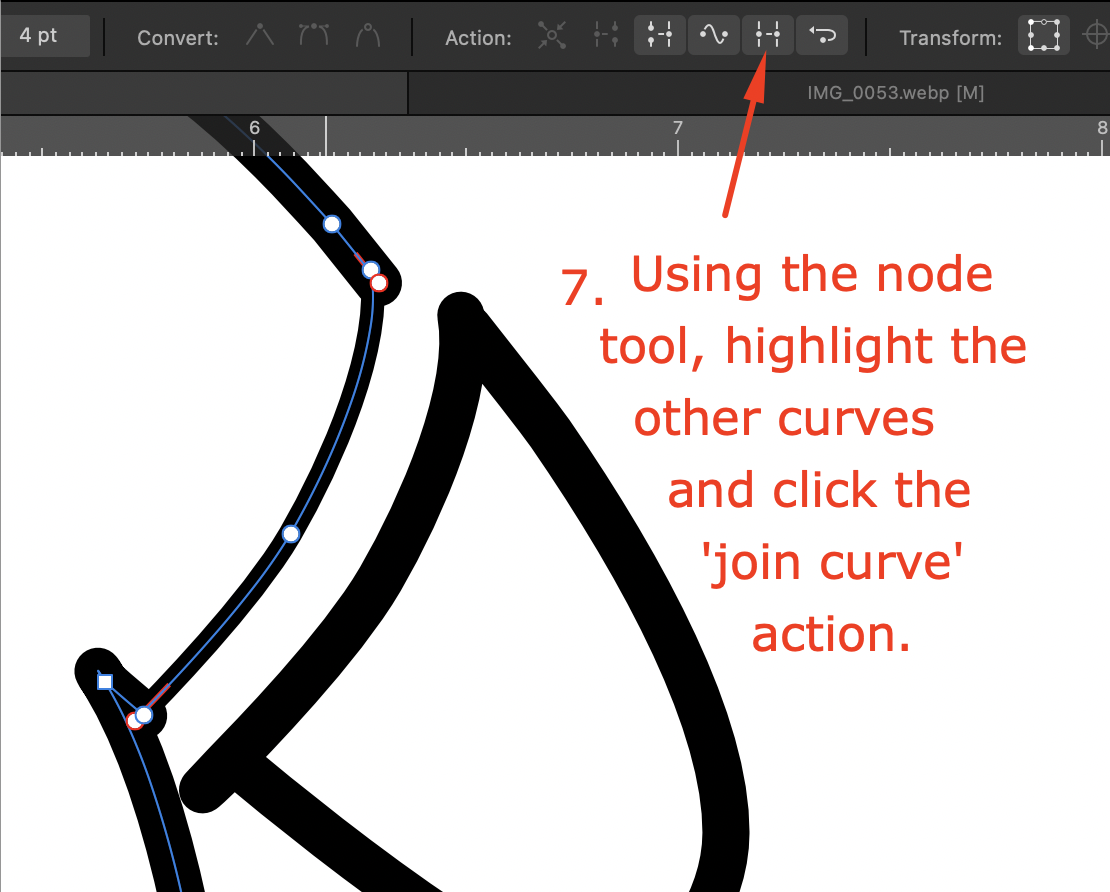Click the middle node of the left curve

291,535
